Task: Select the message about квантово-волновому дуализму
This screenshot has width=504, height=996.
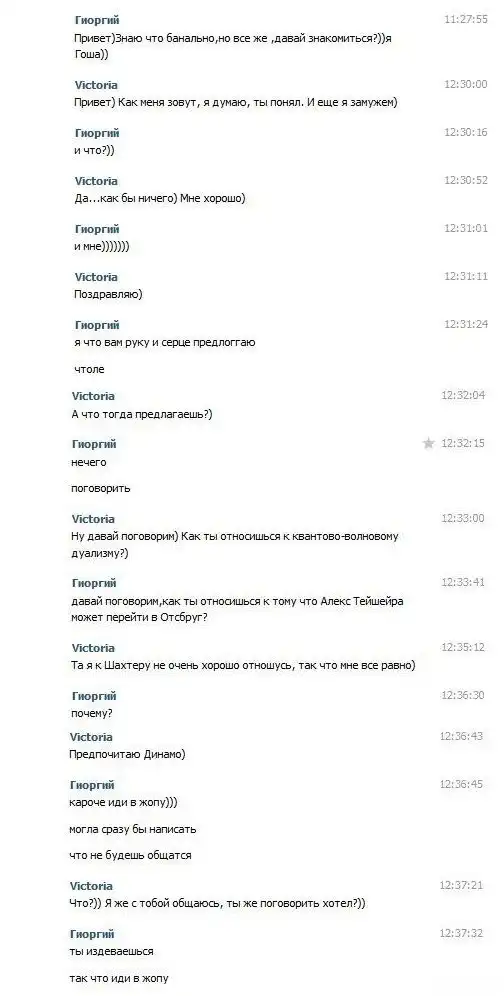Action: click(x=235, y=544)
